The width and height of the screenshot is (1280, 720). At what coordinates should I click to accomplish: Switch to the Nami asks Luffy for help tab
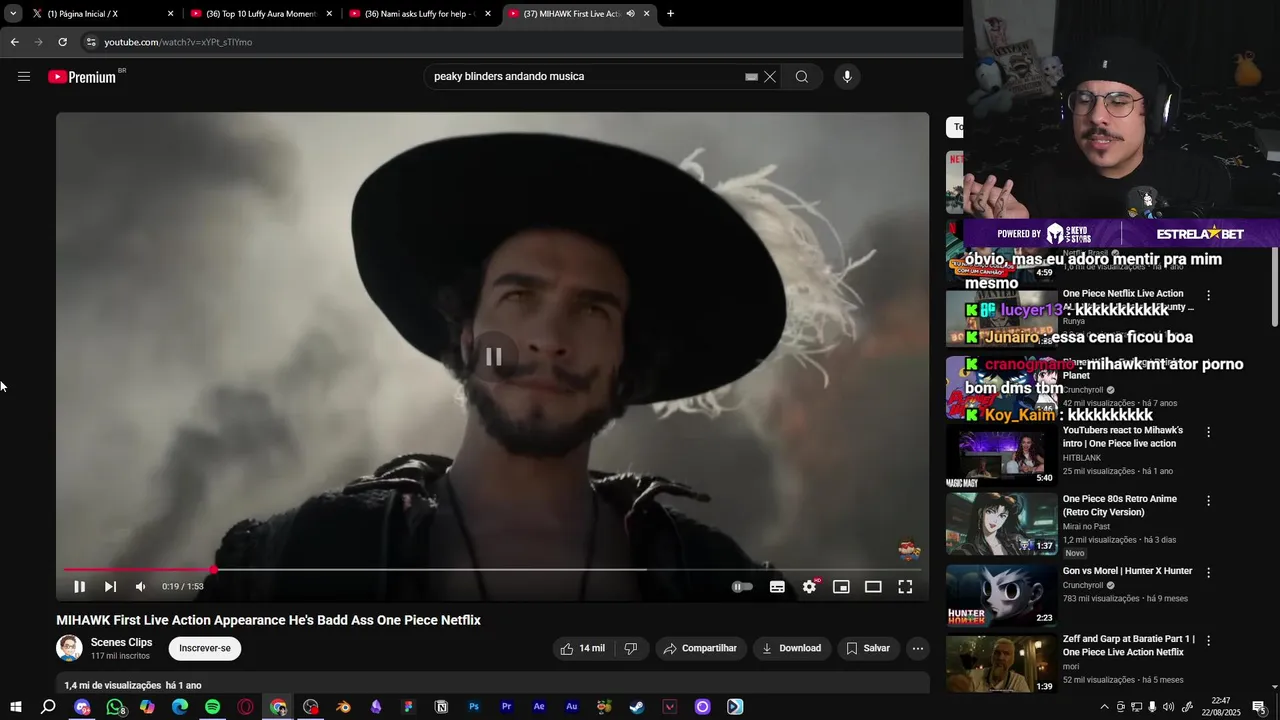pyautogui.click(x=420, y=14)
